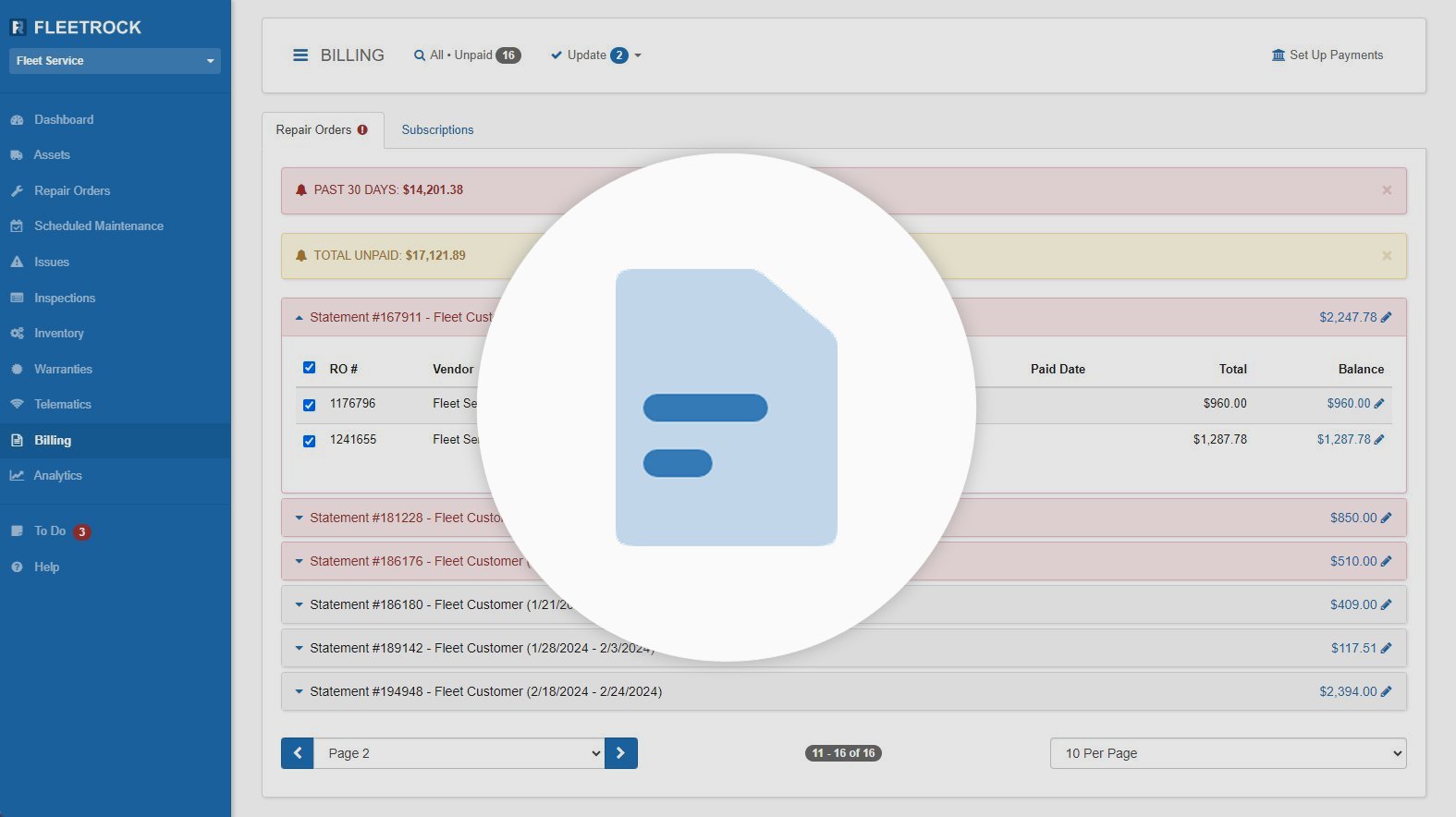Screen dimensions: 1456x817
Task: Click the Vendor column header
Action: pos(453,370)
